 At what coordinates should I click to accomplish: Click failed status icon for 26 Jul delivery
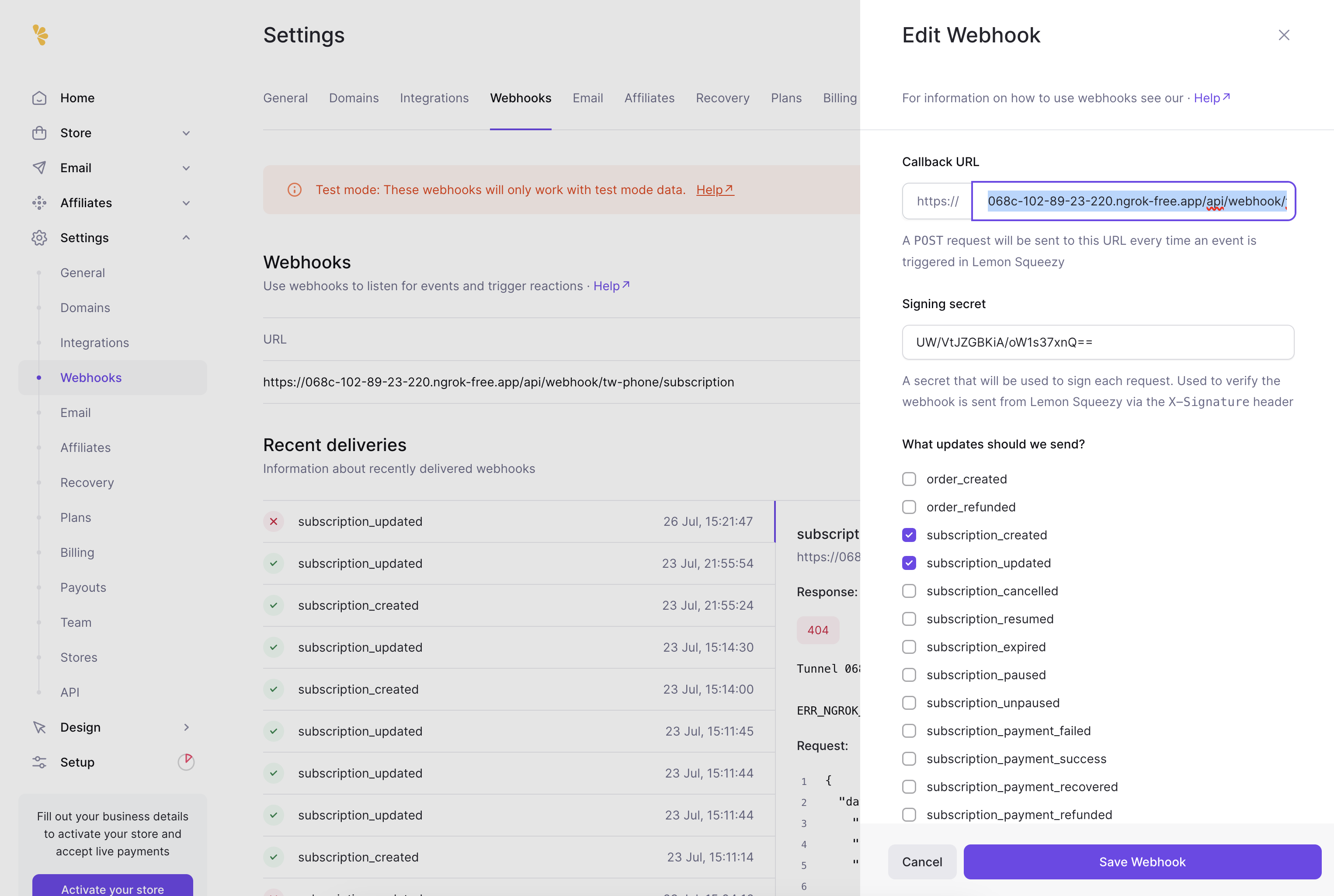pos(274,521)
